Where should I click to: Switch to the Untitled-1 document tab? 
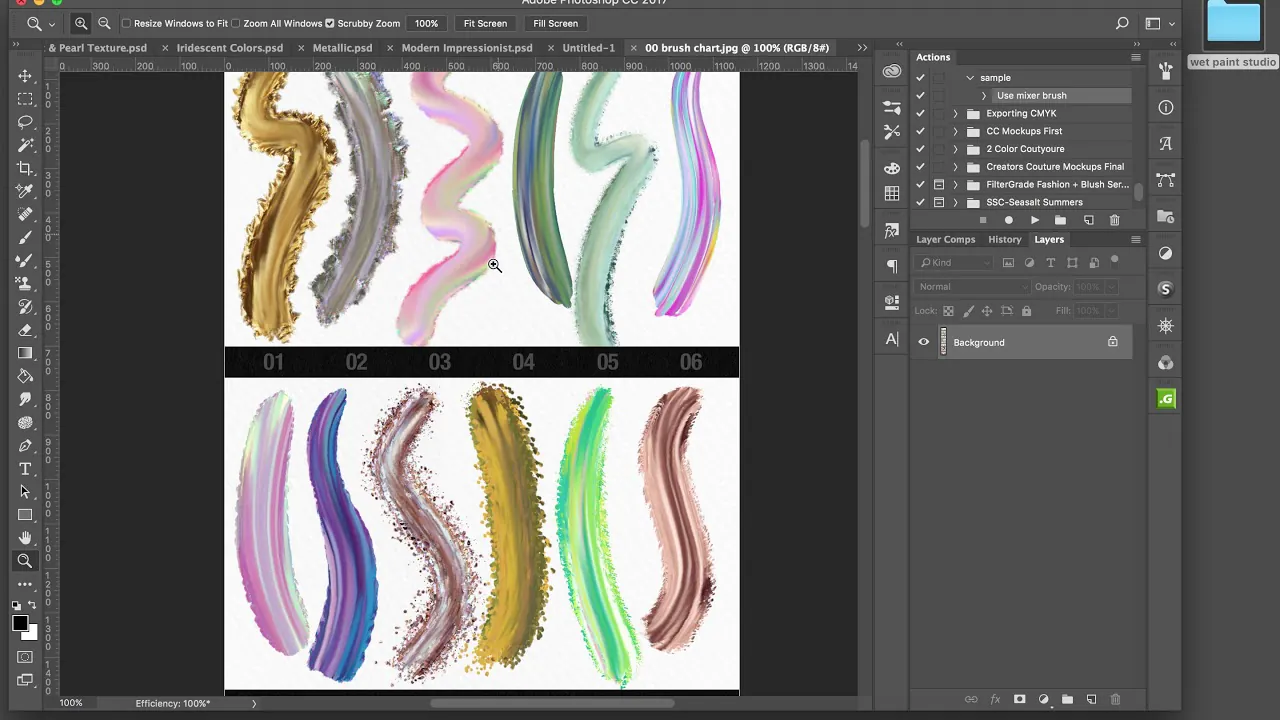coord(588,47)
